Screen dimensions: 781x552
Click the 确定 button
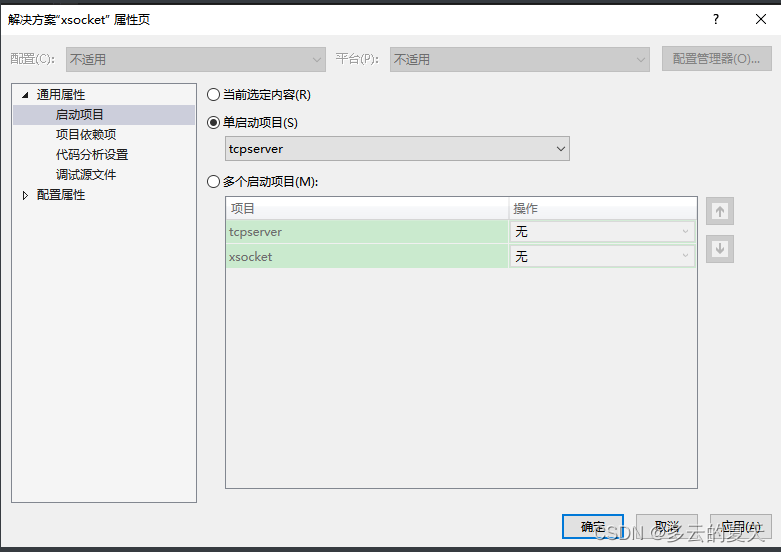coord(592,527)
